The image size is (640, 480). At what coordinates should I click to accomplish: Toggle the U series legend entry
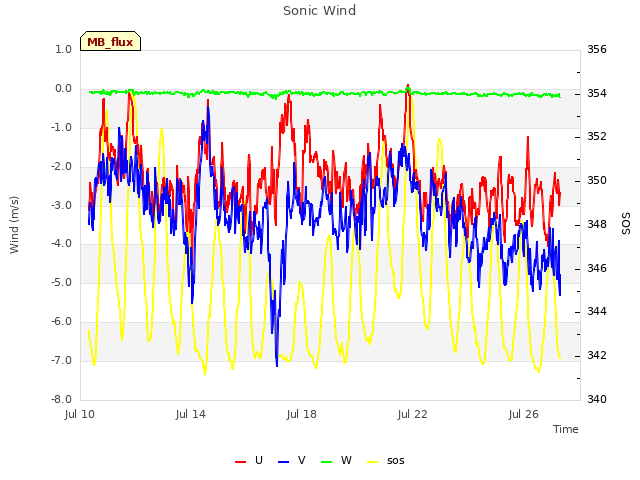pos(249,460)
